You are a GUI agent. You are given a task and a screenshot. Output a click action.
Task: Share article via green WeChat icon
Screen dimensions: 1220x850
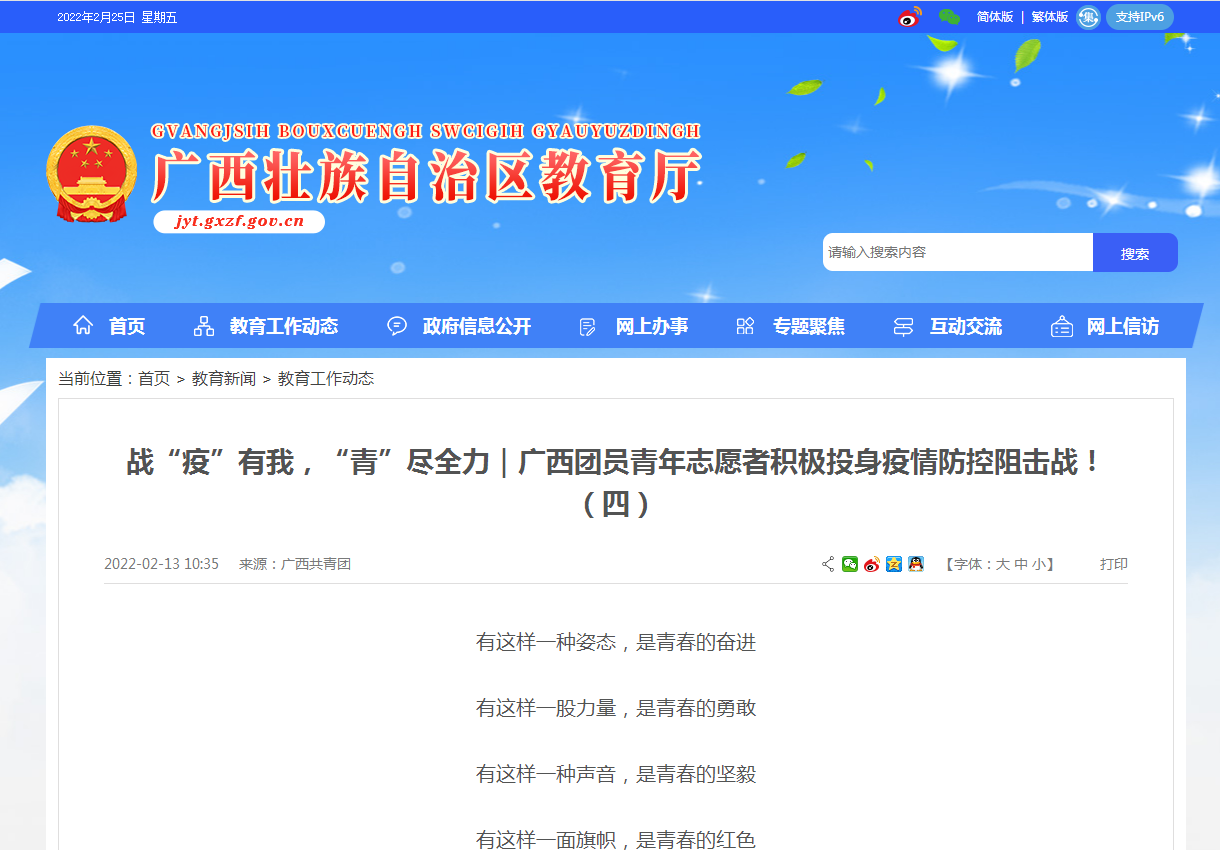(850, 564)
